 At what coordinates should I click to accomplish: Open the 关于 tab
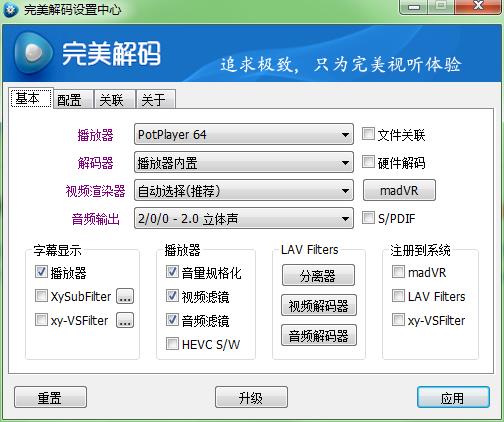[156, 99]
